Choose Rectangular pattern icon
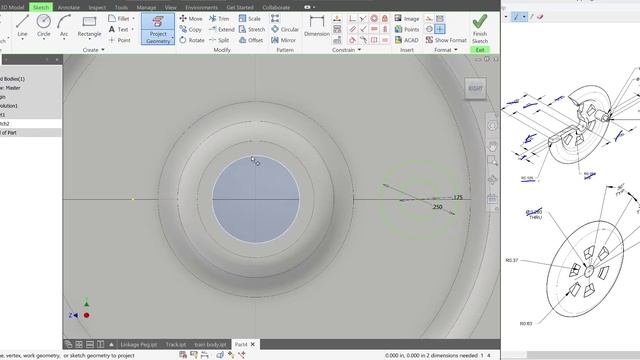The width and height of the screenshot is (640, 360). 275,19
